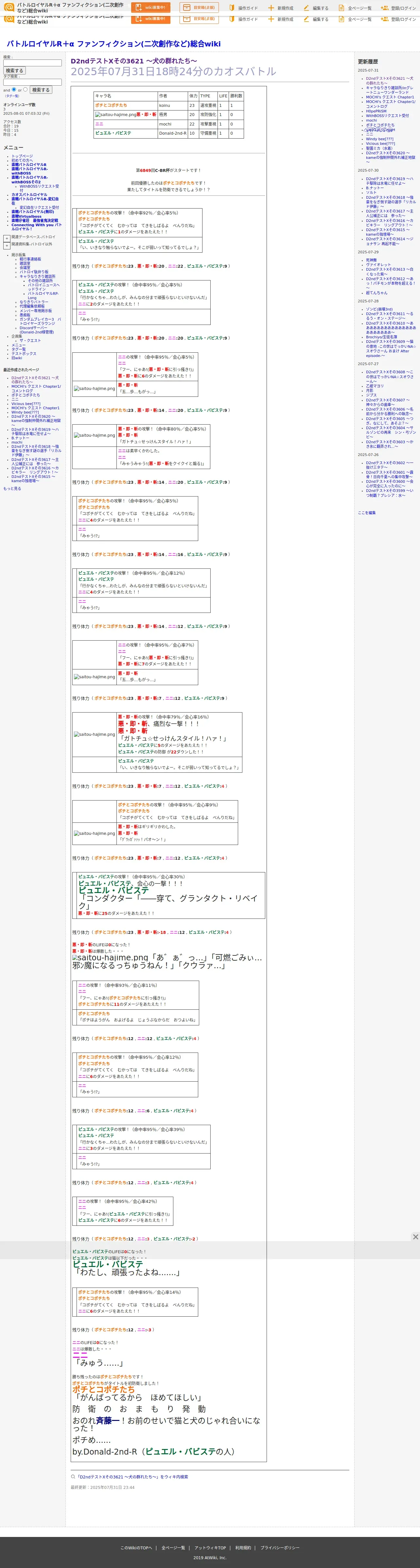The width and height of the screenshot is (420, 1568).
Task: Open WithBOSSリクエスト受付 submenu link
Action: point(39,188)
